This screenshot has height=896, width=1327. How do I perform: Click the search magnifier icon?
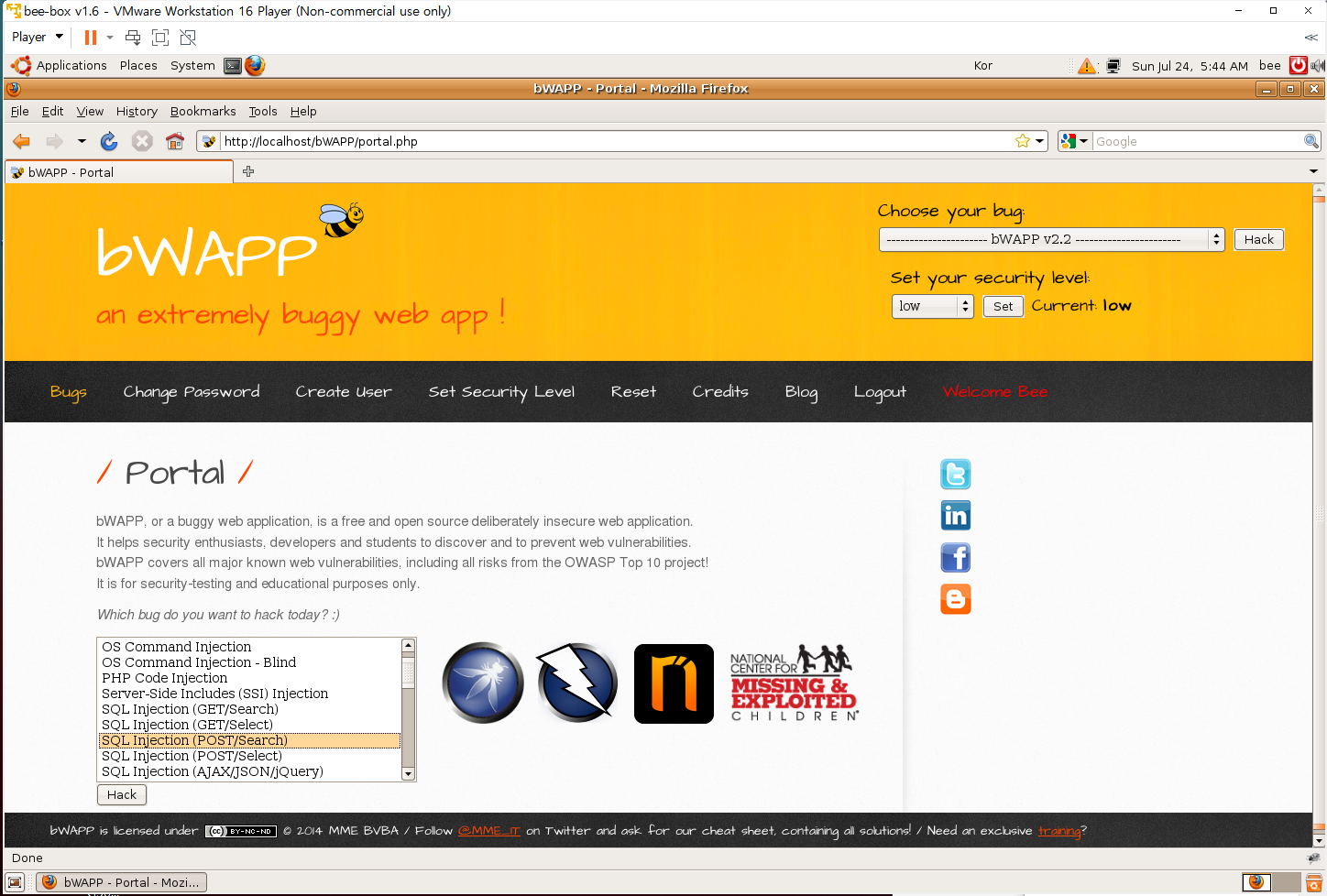(x=1311, y=141)
